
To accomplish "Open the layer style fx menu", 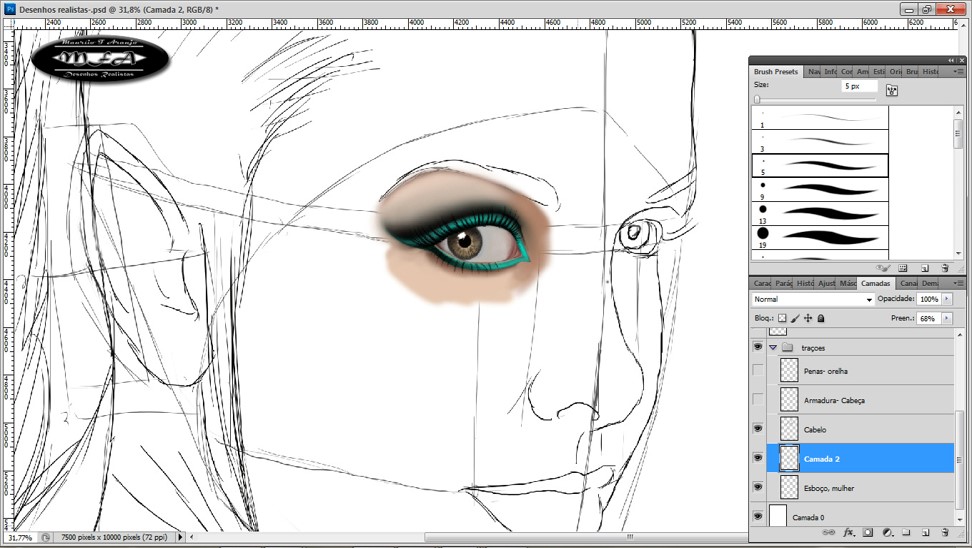I will pyautogui.click(x=849, y=533).
